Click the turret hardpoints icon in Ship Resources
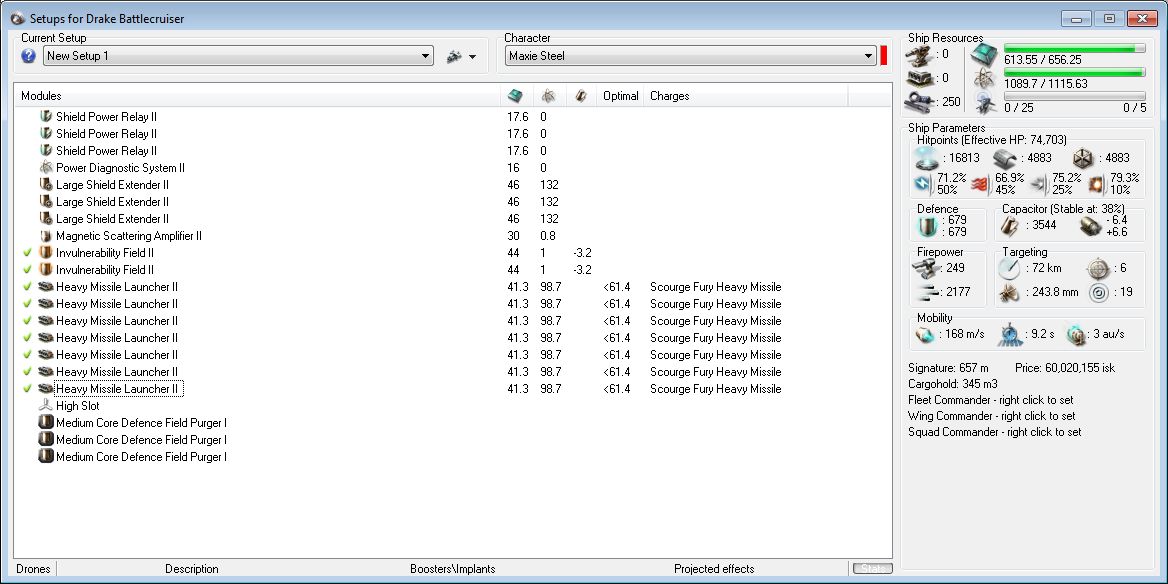The image size is (1168, 584). 917,54
